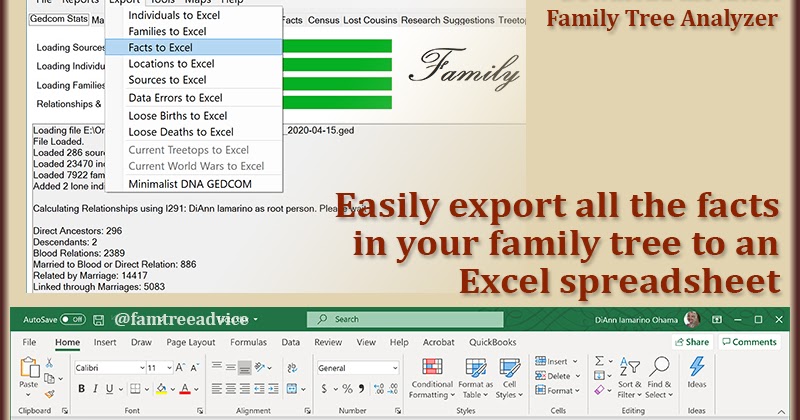This screenshot has width=800, height=420.
Task: Click the Copy icon in Clipboard group
Action: (x=49, y=378)
